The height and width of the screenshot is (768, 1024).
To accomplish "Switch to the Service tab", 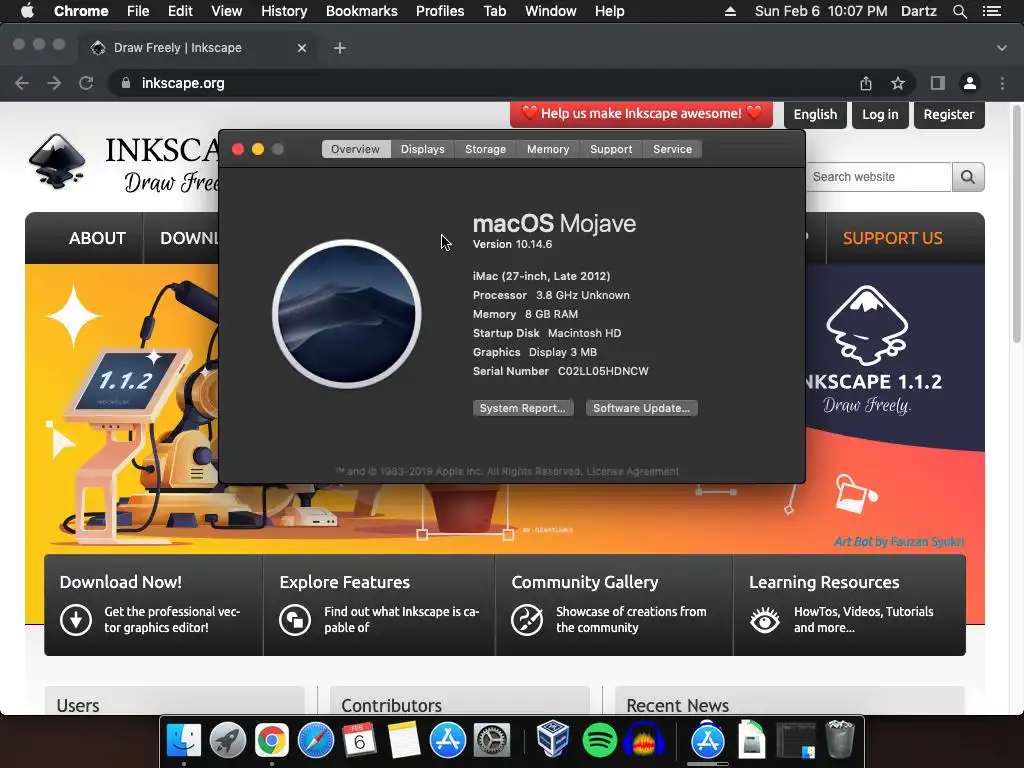I will (673, 149).
